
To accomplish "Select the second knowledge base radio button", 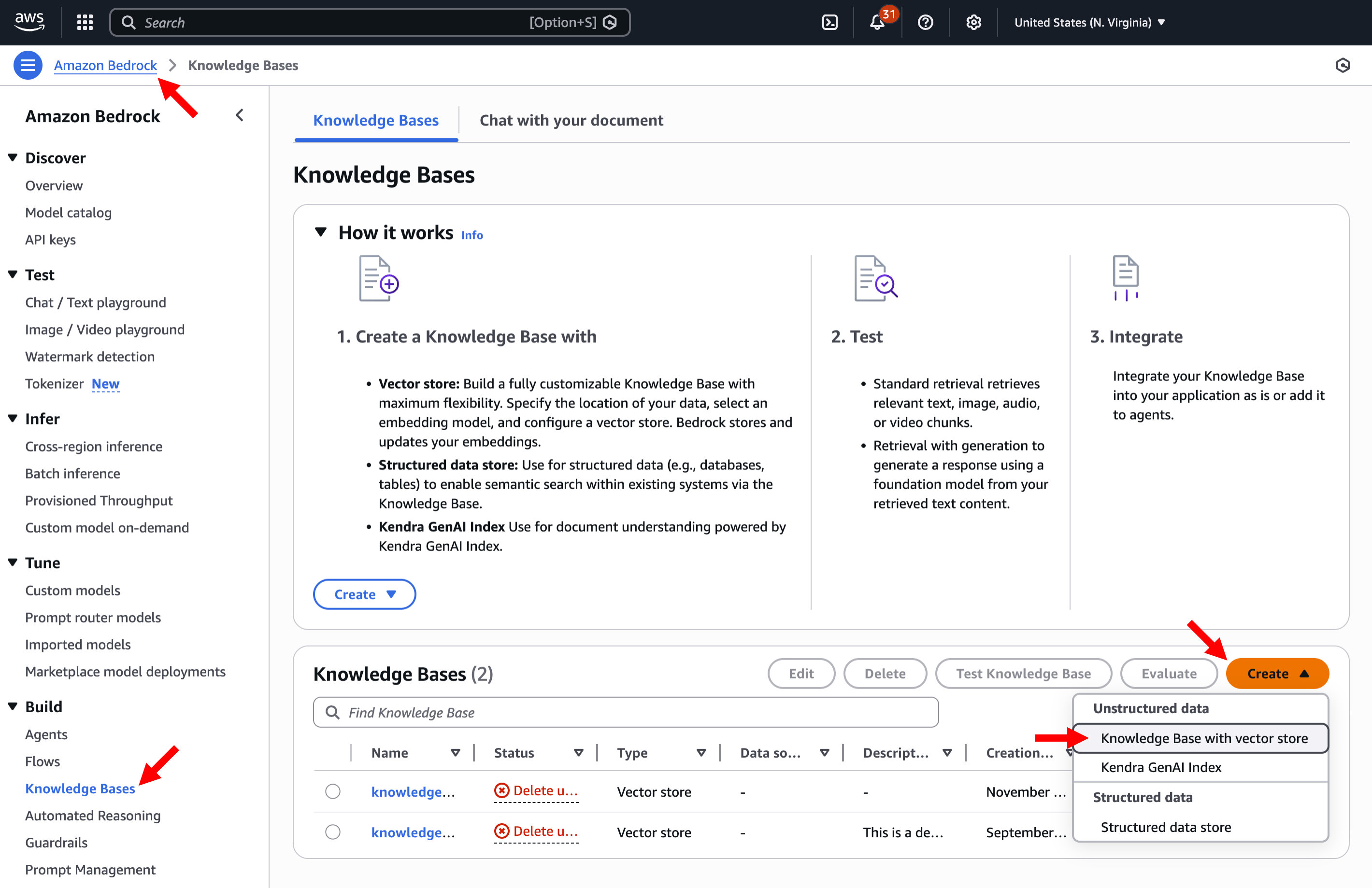I will click(x=333, y=832).
